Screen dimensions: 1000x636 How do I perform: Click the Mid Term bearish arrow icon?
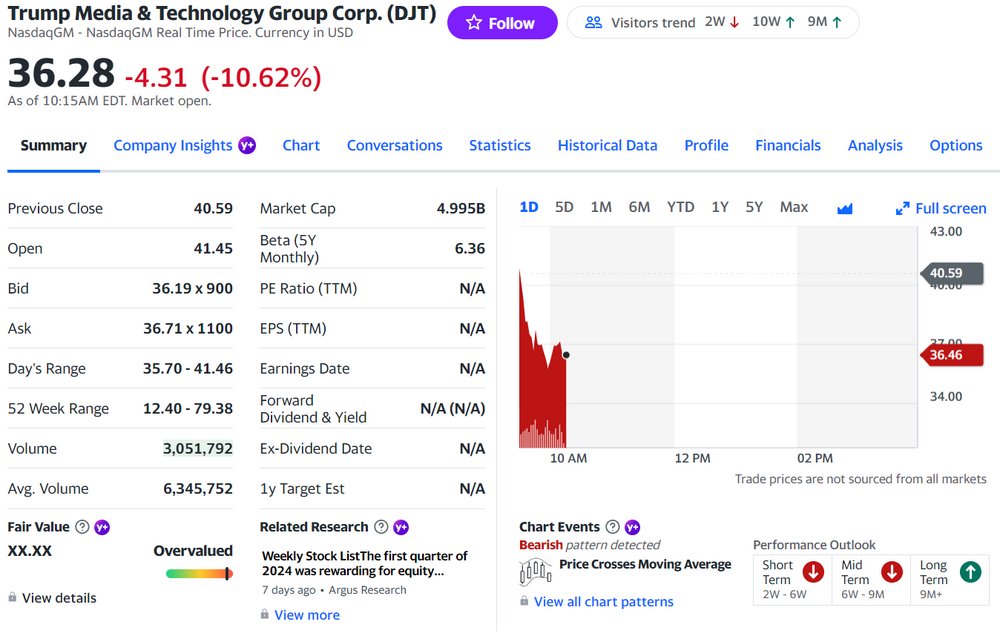[x=892, y=572]
